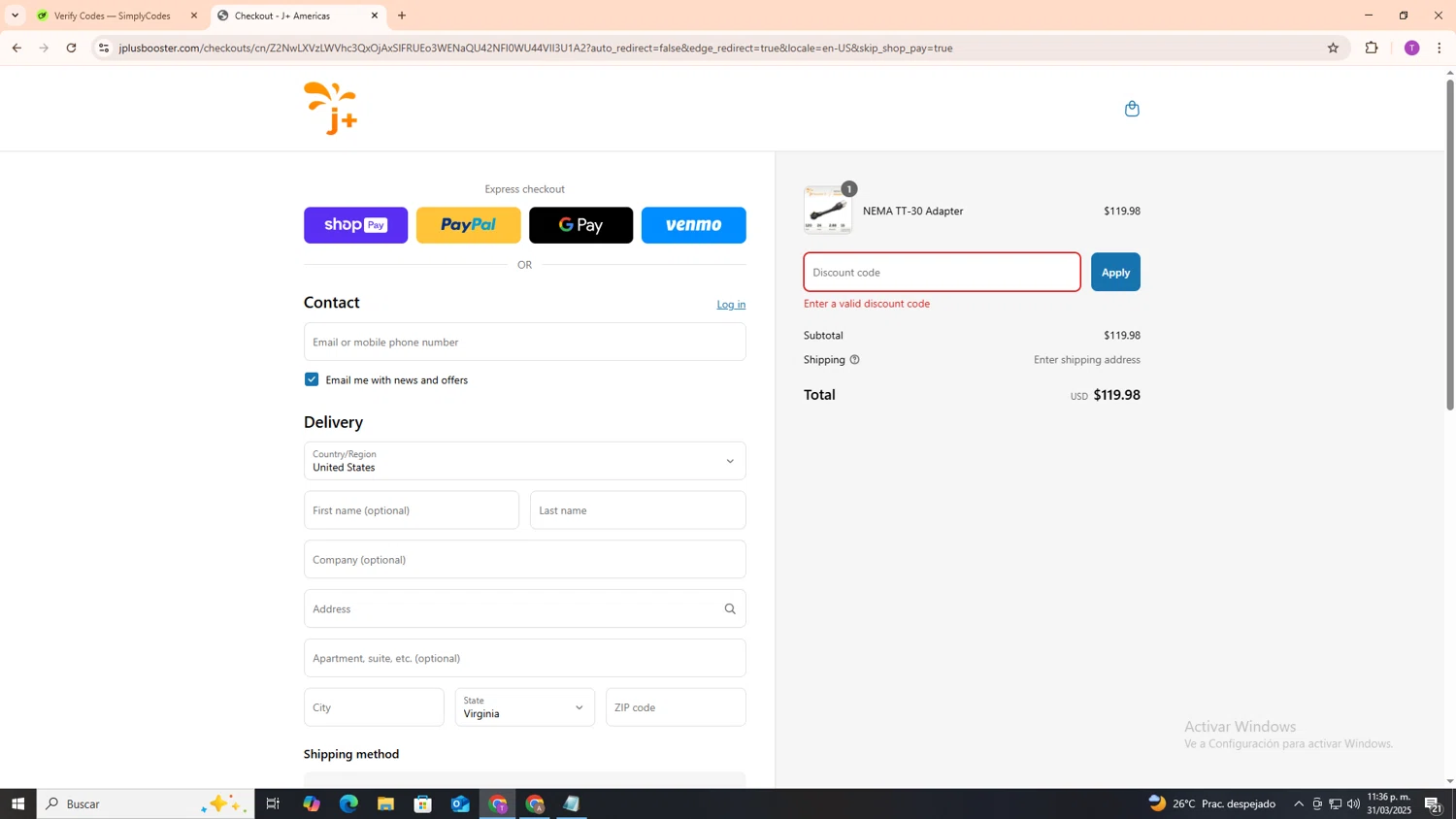Viewport: 1456px width, 819px height.
Task: Click the J+ store logo
Action: (331, 109)
